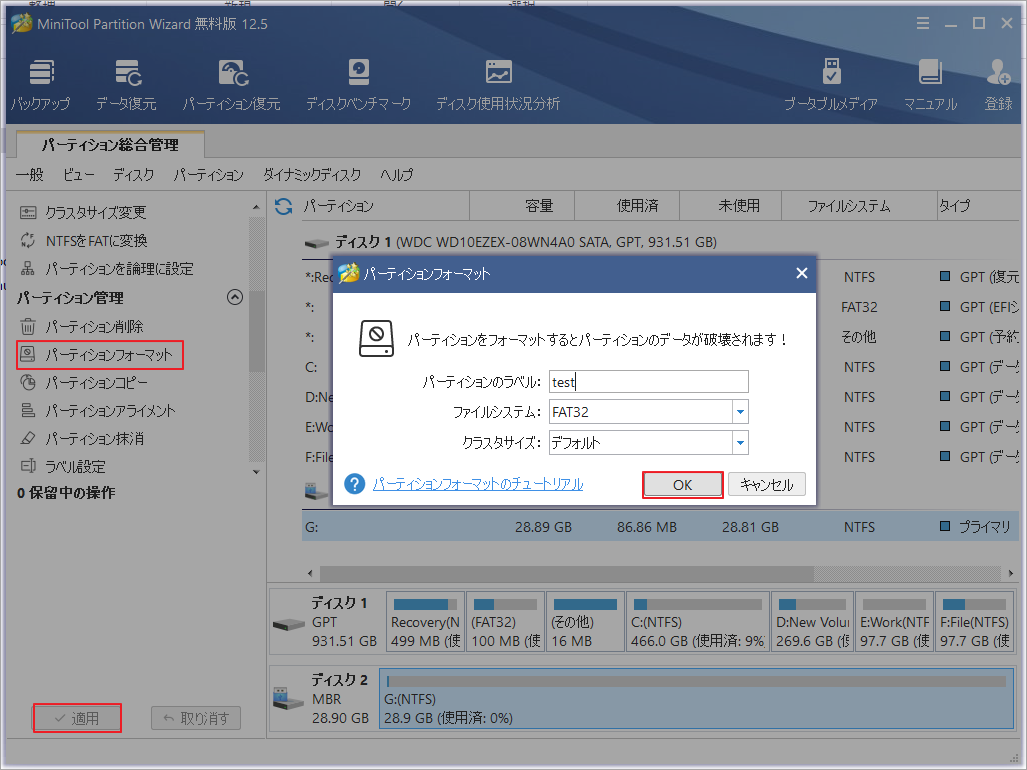Click the 適用 apply button

coord(77,718)
